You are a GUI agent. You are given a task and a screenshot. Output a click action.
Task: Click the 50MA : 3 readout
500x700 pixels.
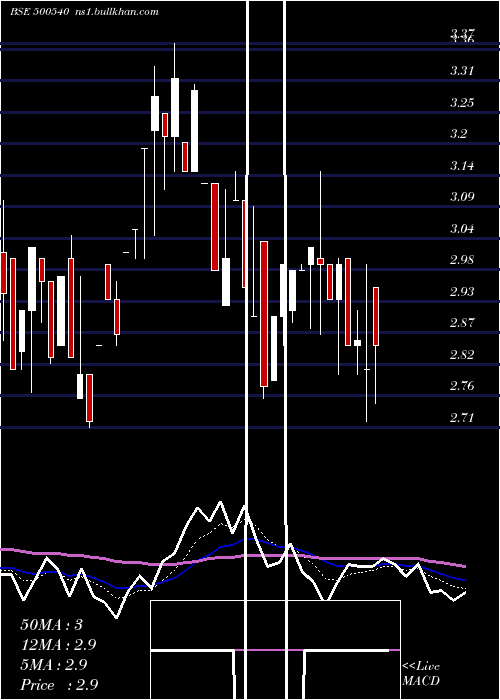[52, 625]
